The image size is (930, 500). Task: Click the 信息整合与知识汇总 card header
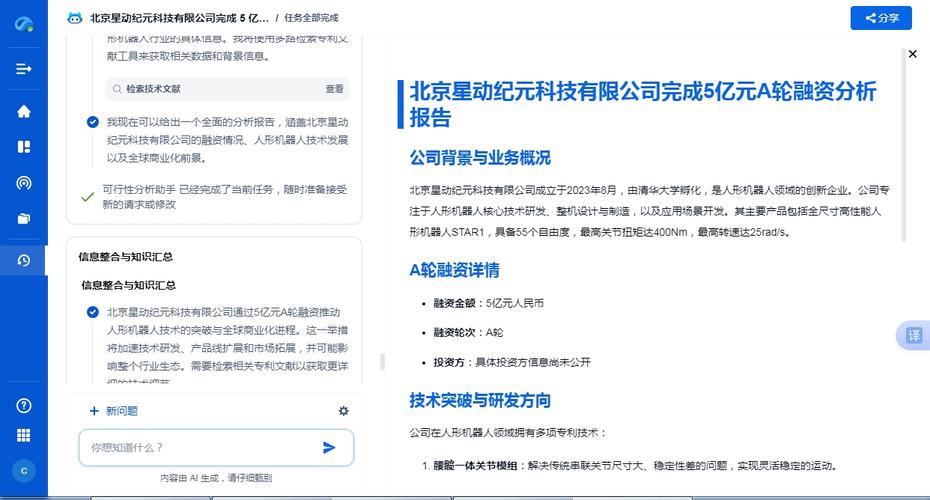tap(126, 257)
